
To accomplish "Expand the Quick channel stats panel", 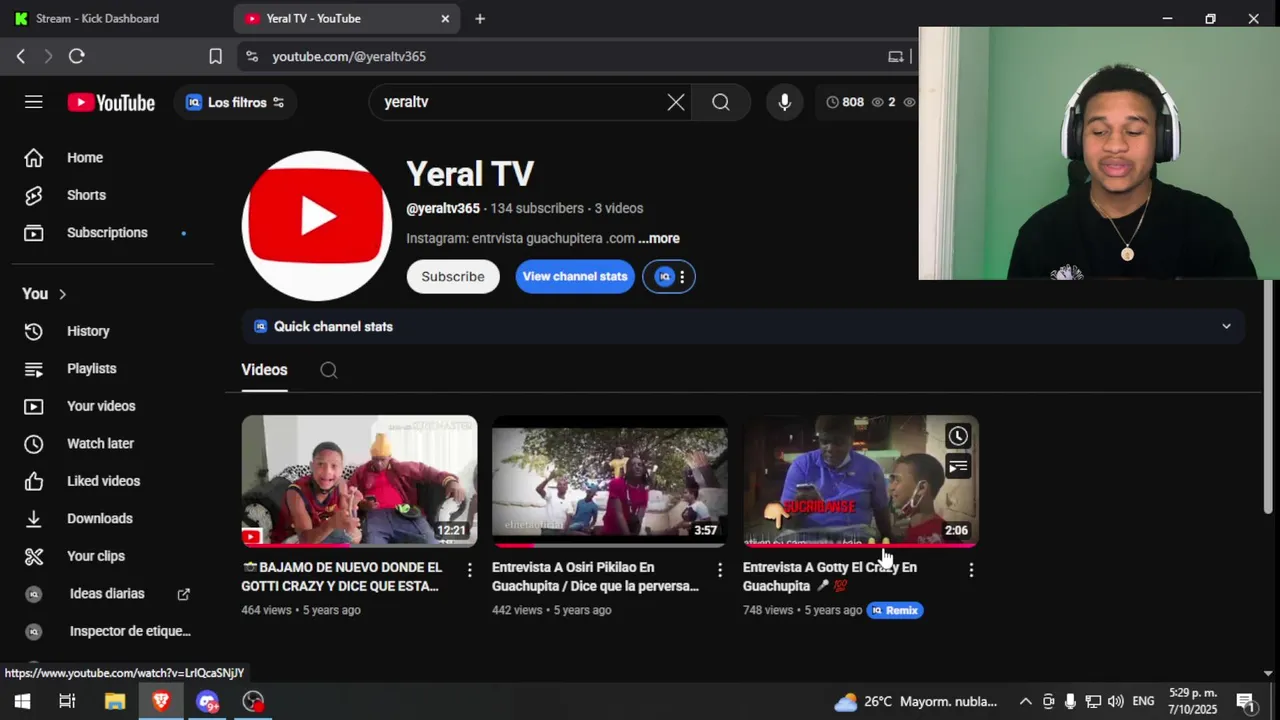I will (x=1226, y=326).
